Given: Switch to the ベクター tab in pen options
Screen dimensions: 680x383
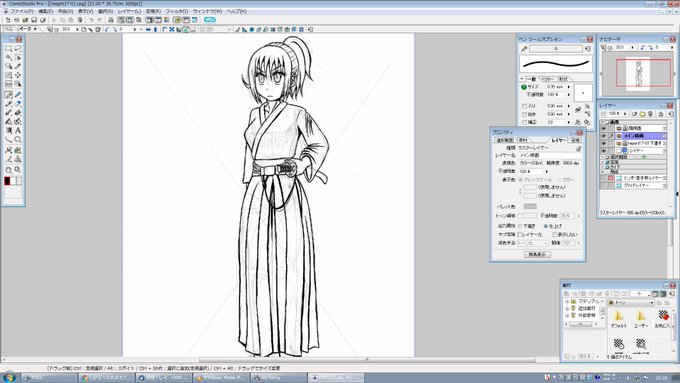Looking at the screenshot, I should 548,79.
